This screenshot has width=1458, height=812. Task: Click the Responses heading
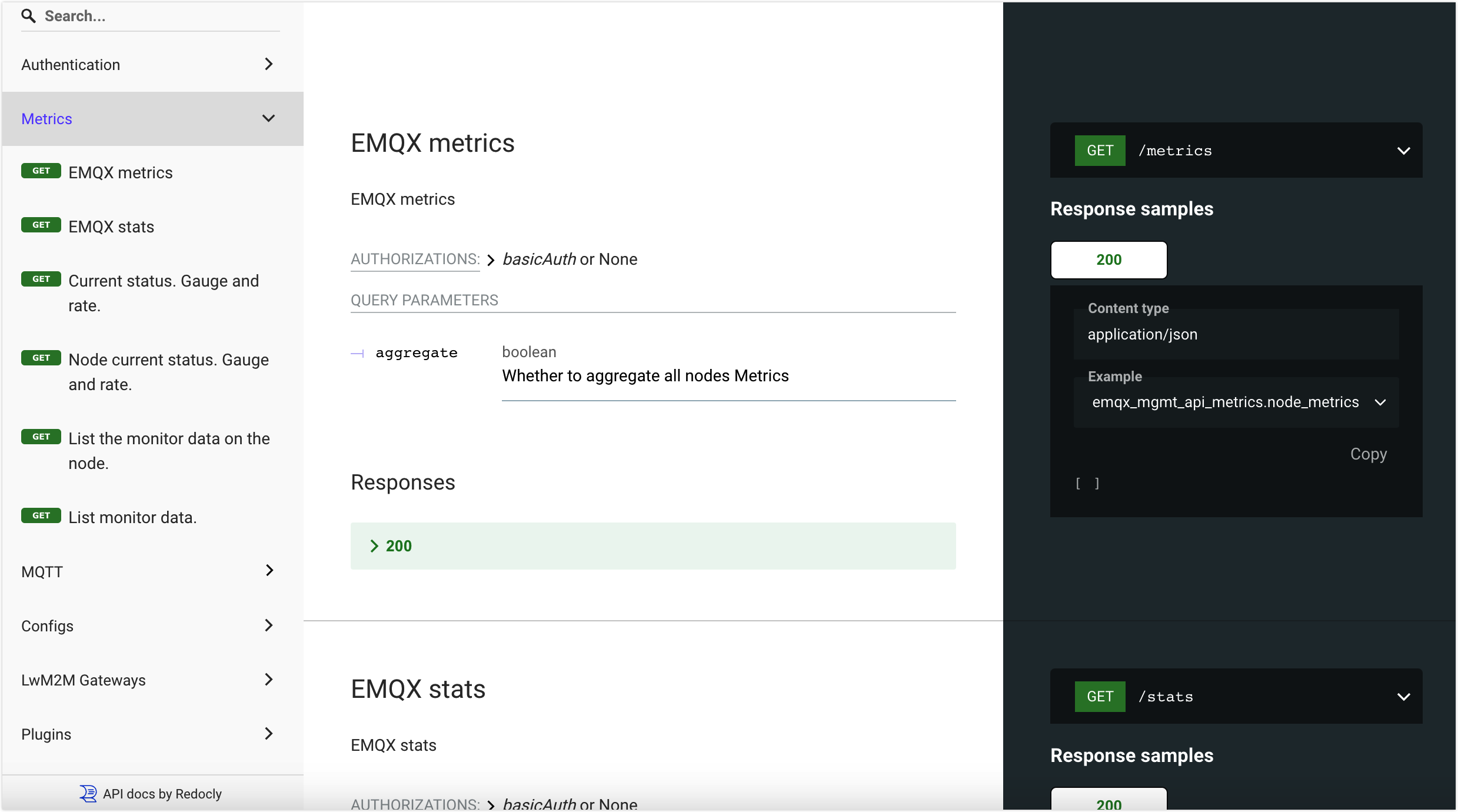coord(403,482)
